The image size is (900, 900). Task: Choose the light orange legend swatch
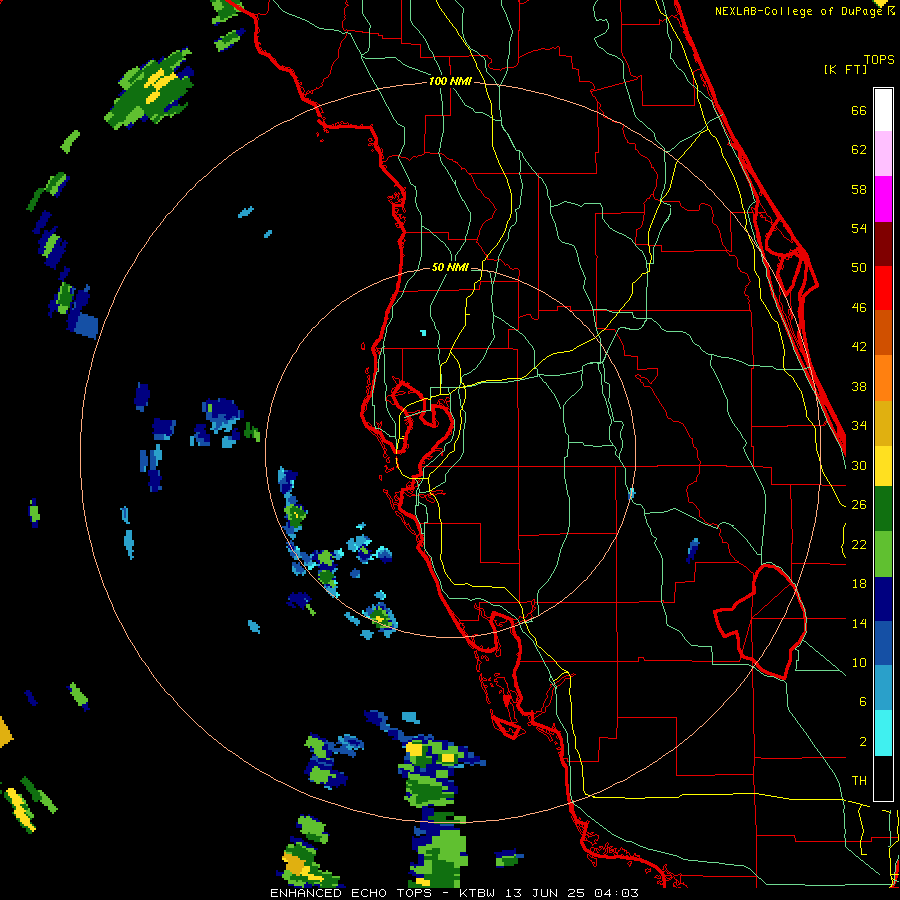tap(883, 378)
